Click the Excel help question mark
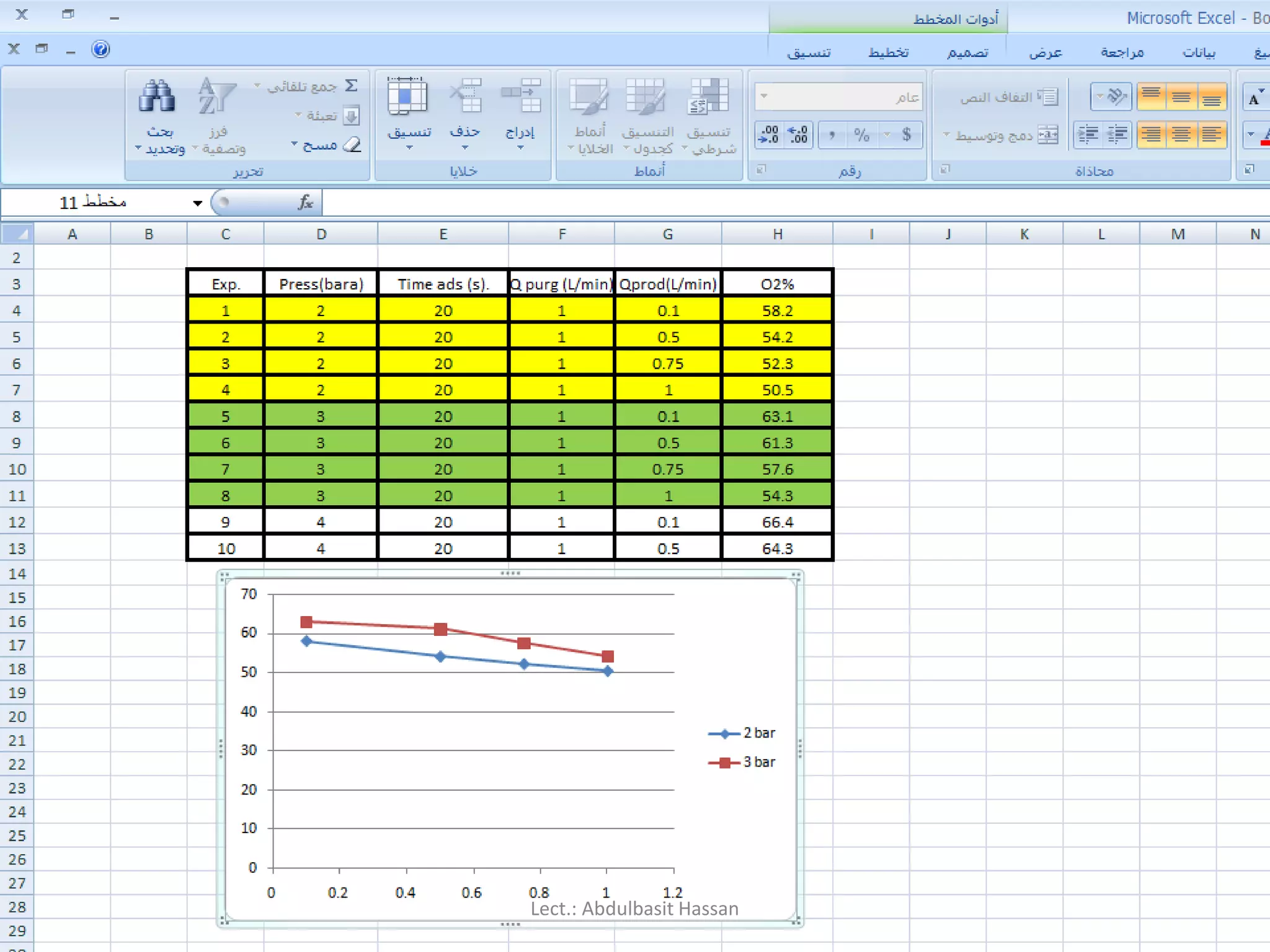Viewport: 1270px width, 952px height. (x=100, y=49)
